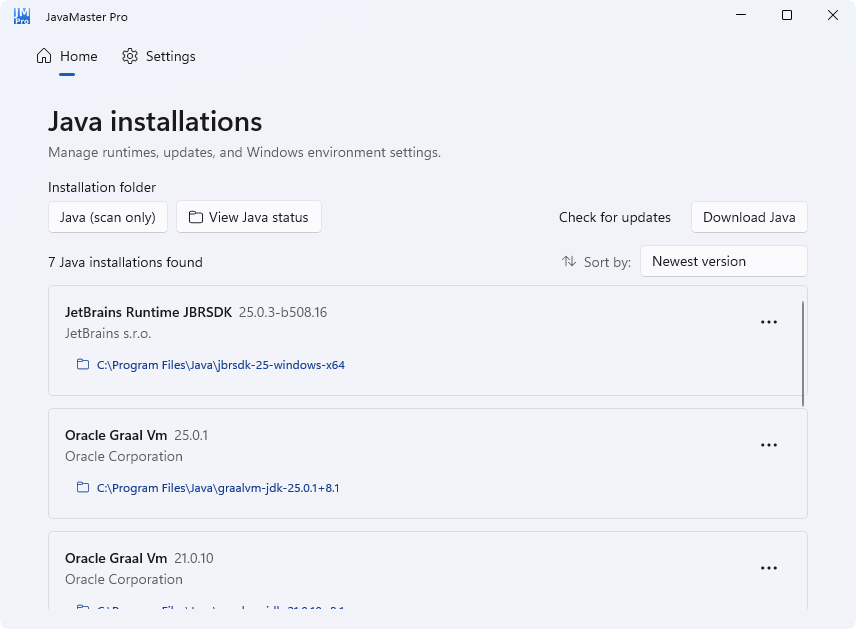Click the Home house icon
Screen dimensions: 856x629
[44, 56]
